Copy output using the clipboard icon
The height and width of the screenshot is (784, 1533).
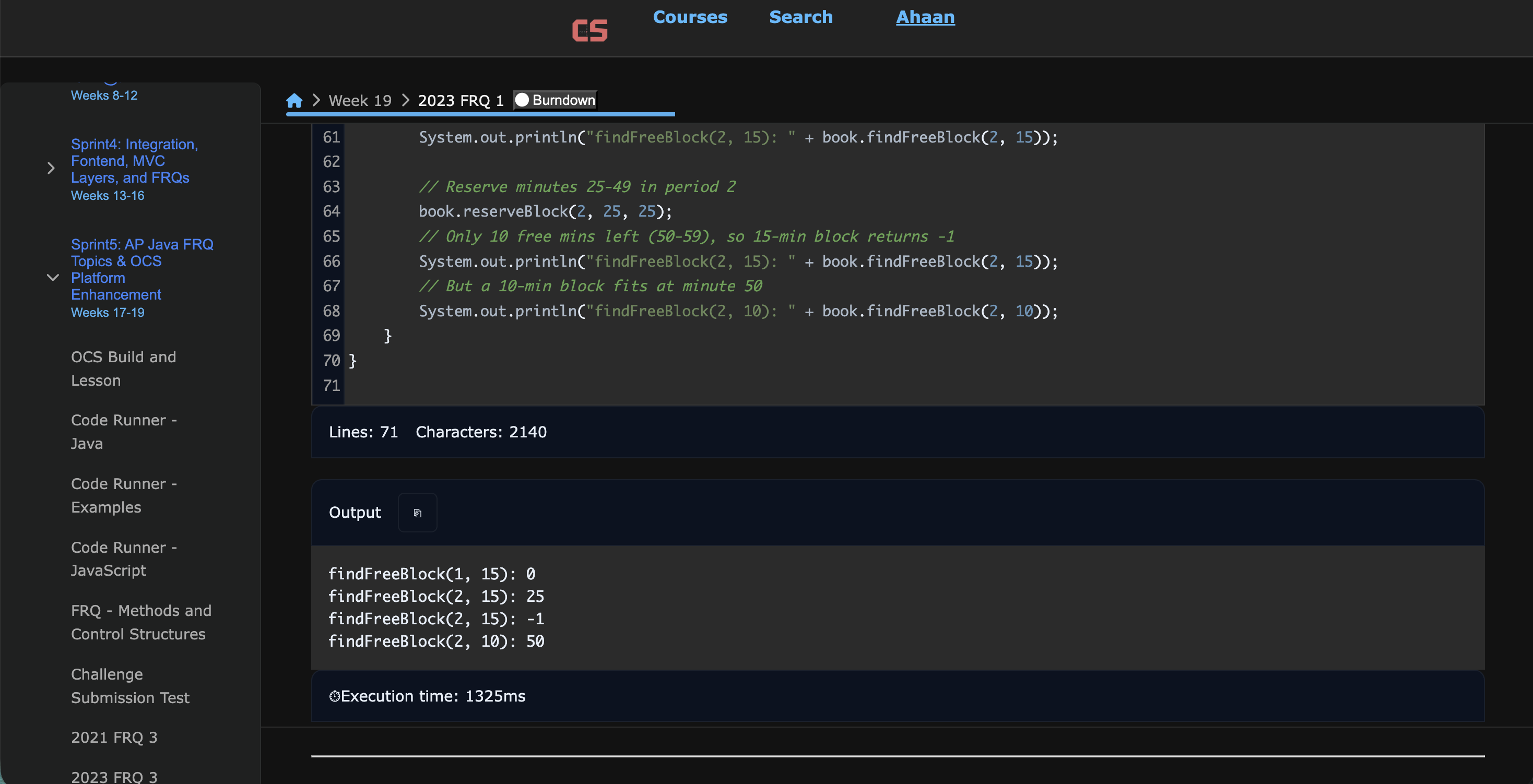point(417,513)
